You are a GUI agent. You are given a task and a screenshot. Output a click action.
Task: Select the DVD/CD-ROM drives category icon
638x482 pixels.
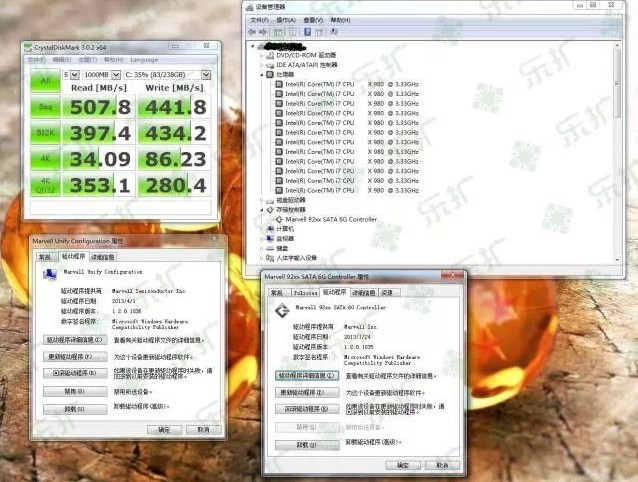pyautogui.click(x=270, y=55)
